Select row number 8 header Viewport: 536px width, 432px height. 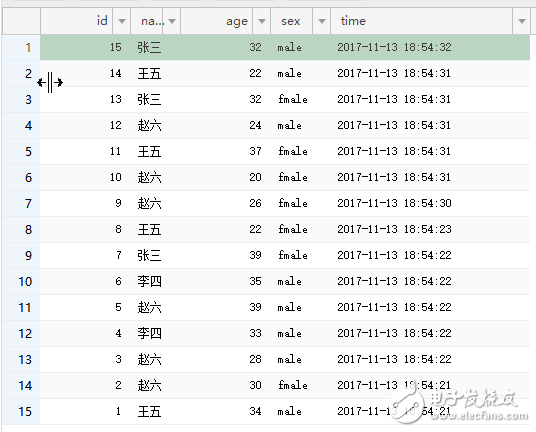[21, 229]
